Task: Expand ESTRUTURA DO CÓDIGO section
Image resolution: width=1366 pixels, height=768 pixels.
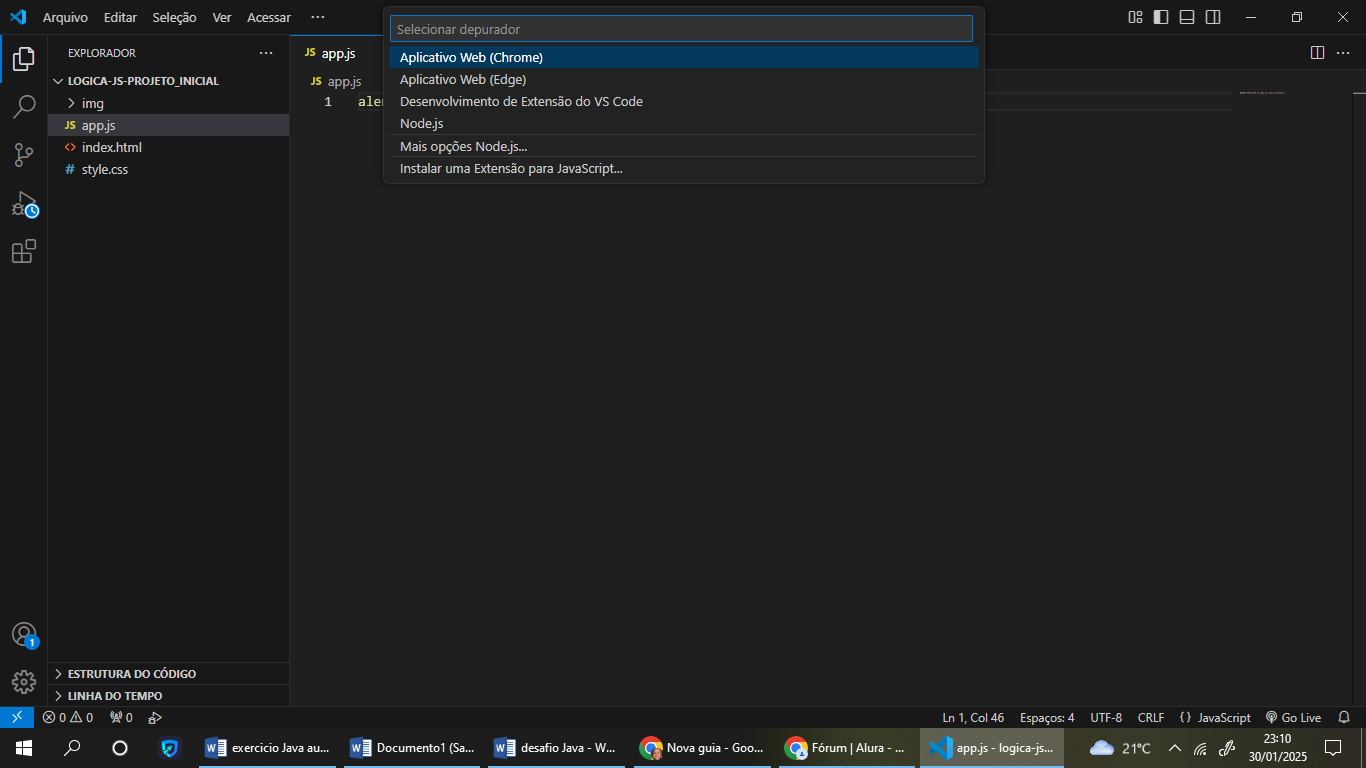Action: 168,673
